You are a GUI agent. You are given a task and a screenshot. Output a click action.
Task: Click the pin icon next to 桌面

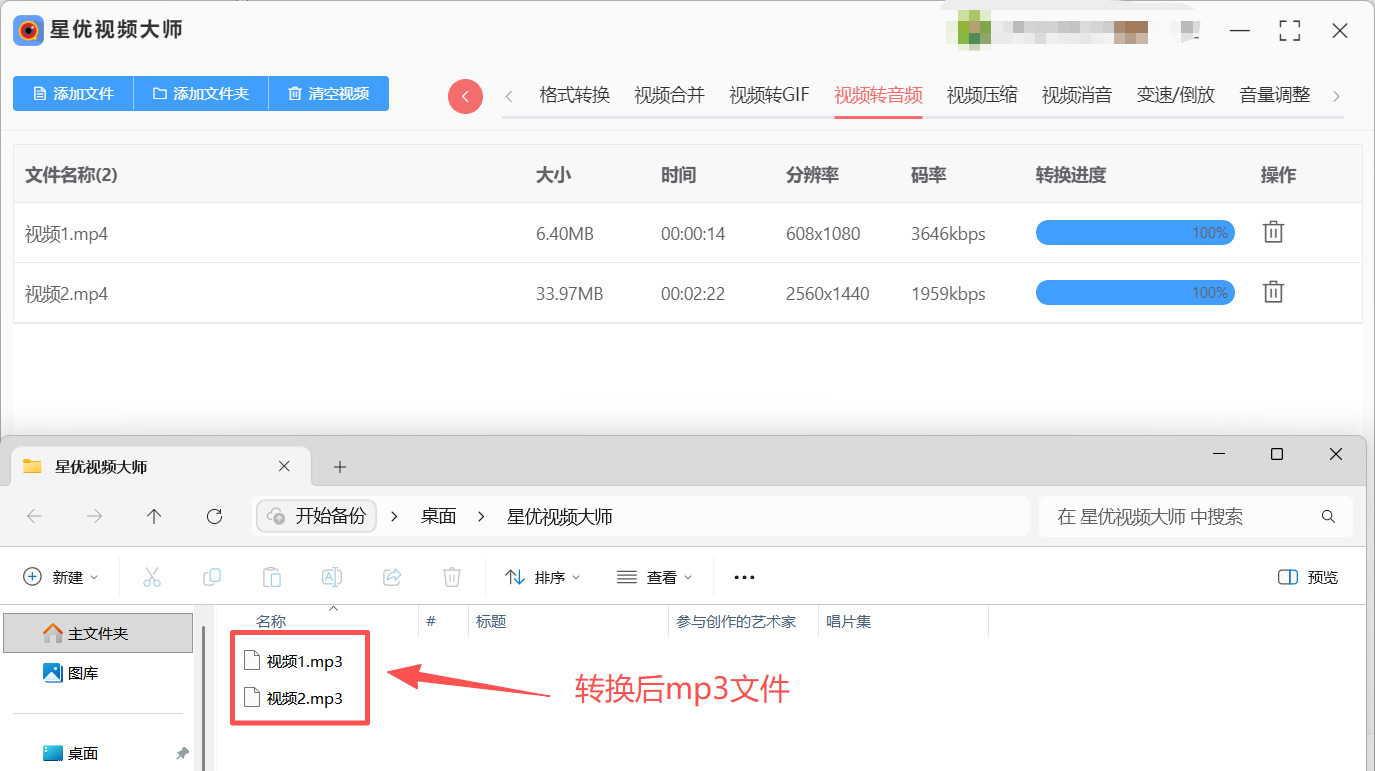[182, 753]
